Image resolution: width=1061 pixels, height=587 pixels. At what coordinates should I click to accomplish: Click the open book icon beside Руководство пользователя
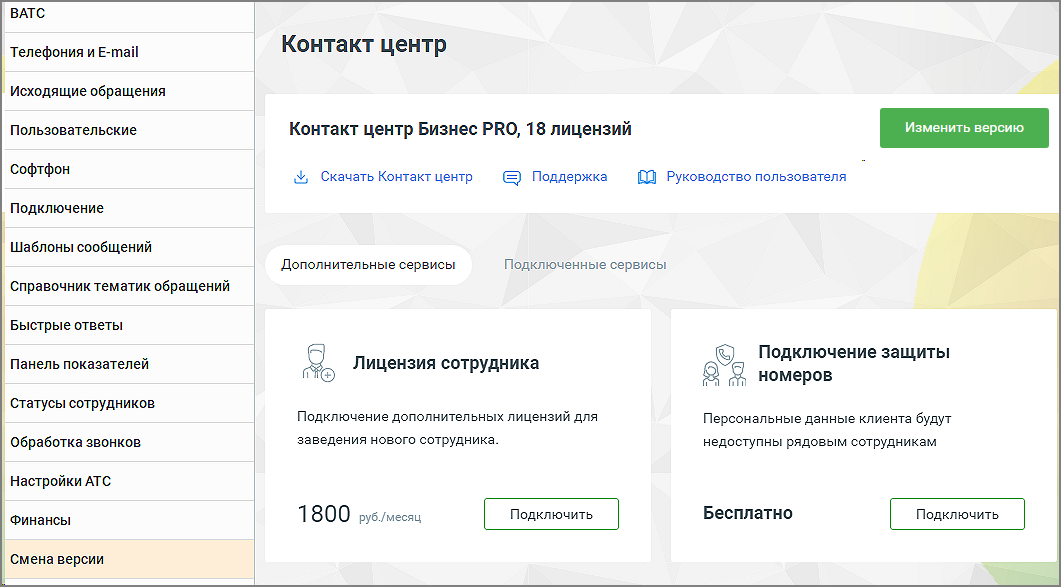tap(647, 177)
